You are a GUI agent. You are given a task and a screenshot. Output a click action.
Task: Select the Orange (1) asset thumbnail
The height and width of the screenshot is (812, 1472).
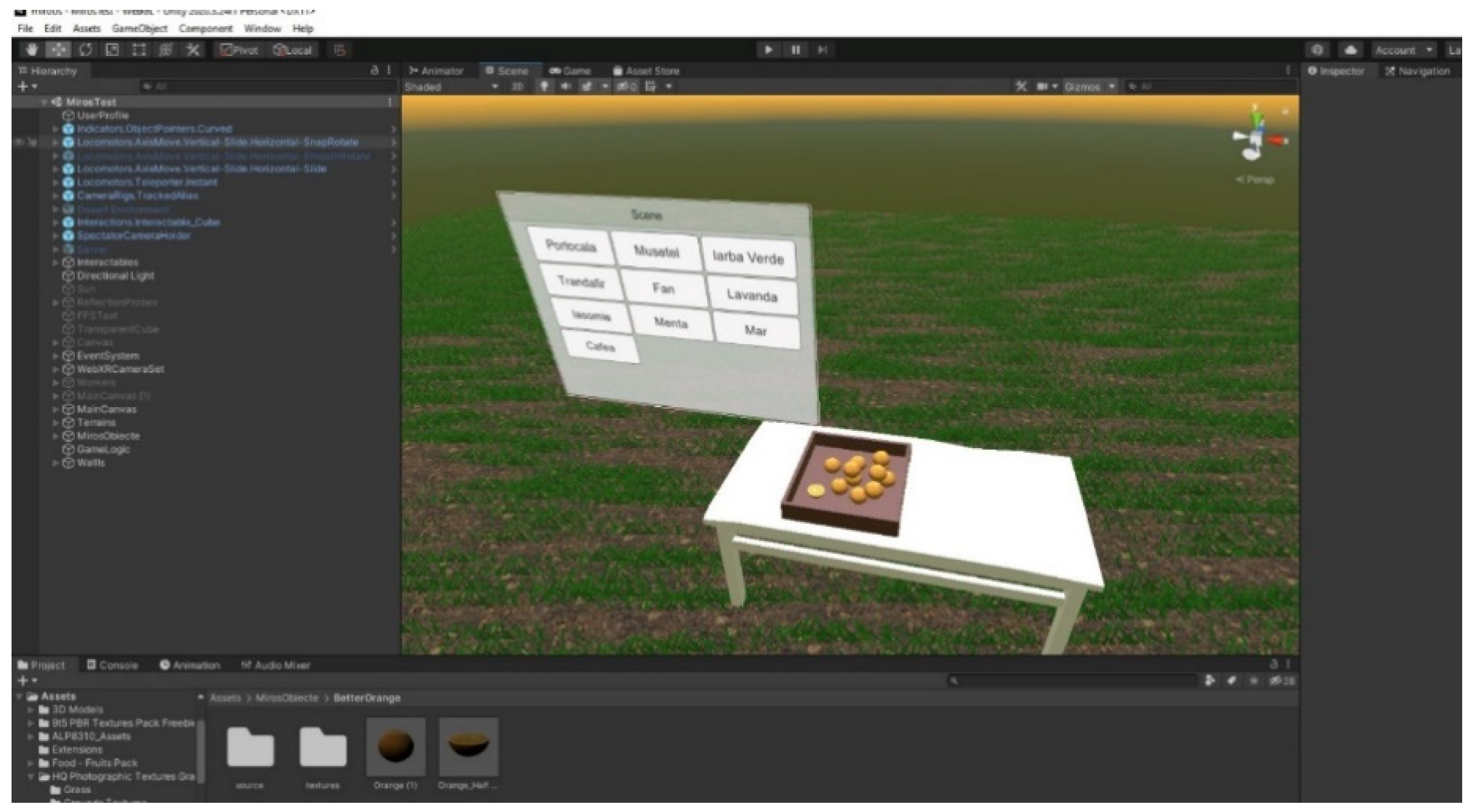pos(395,747)
